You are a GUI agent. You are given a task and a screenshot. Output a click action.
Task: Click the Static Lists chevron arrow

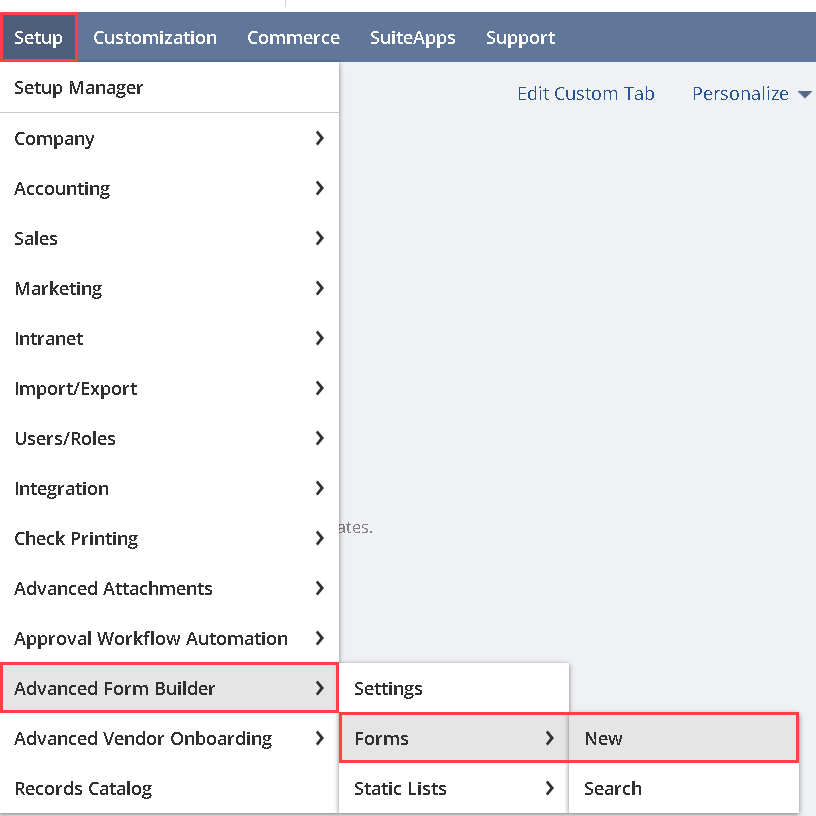(549, 789)
